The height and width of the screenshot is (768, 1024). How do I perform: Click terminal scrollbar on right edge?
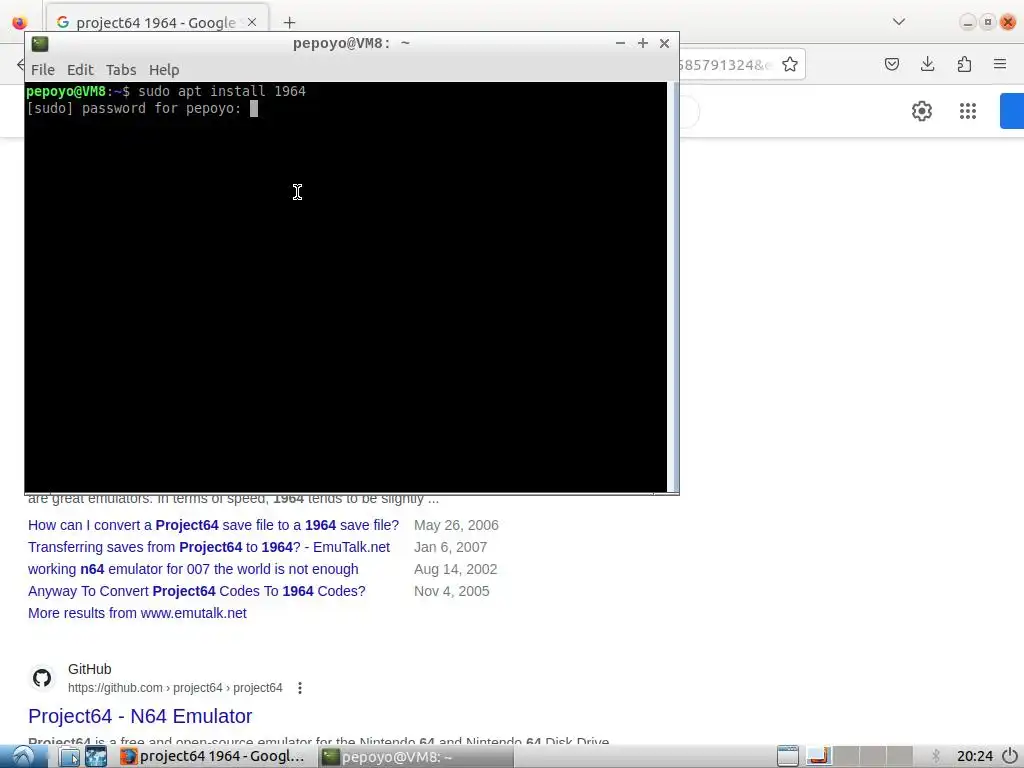(x=673, y=286)
